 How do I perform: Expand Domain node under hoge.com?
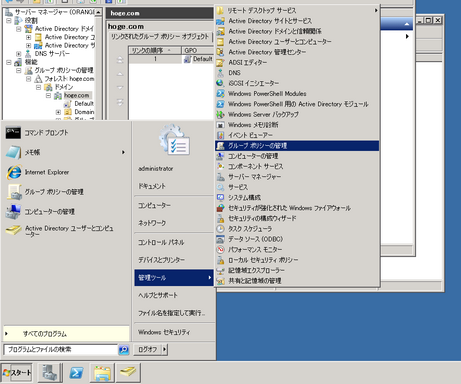click(x=58, y=112)
